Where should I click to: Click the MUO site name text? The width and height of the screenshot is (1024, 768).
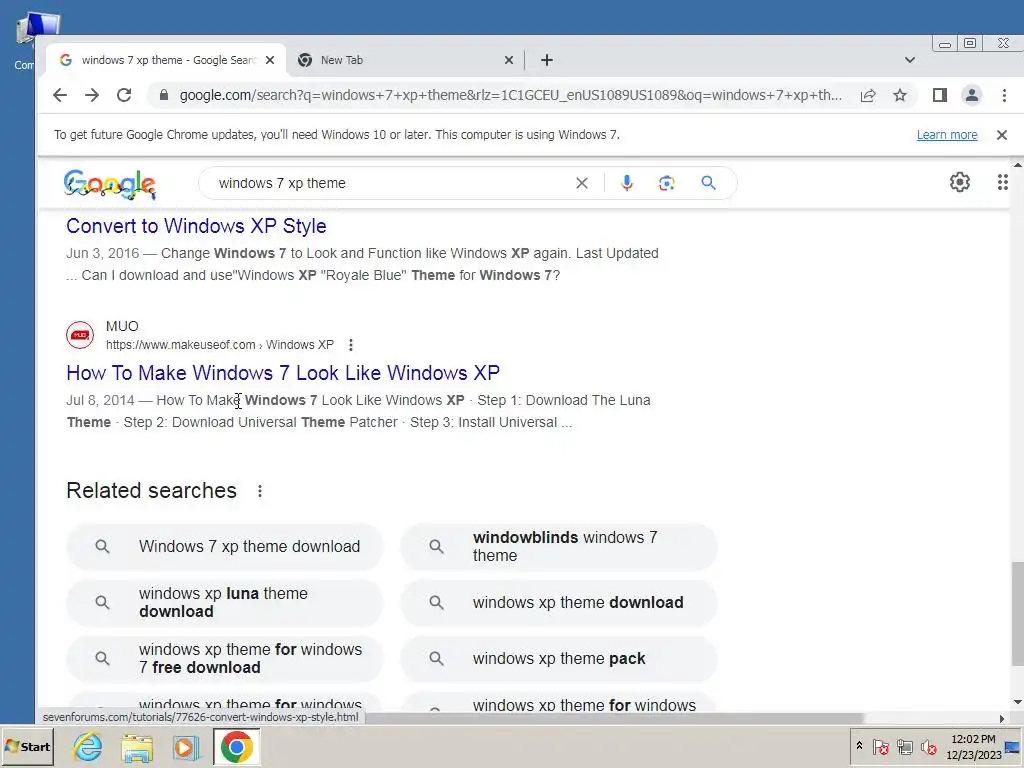coord(122,326)
